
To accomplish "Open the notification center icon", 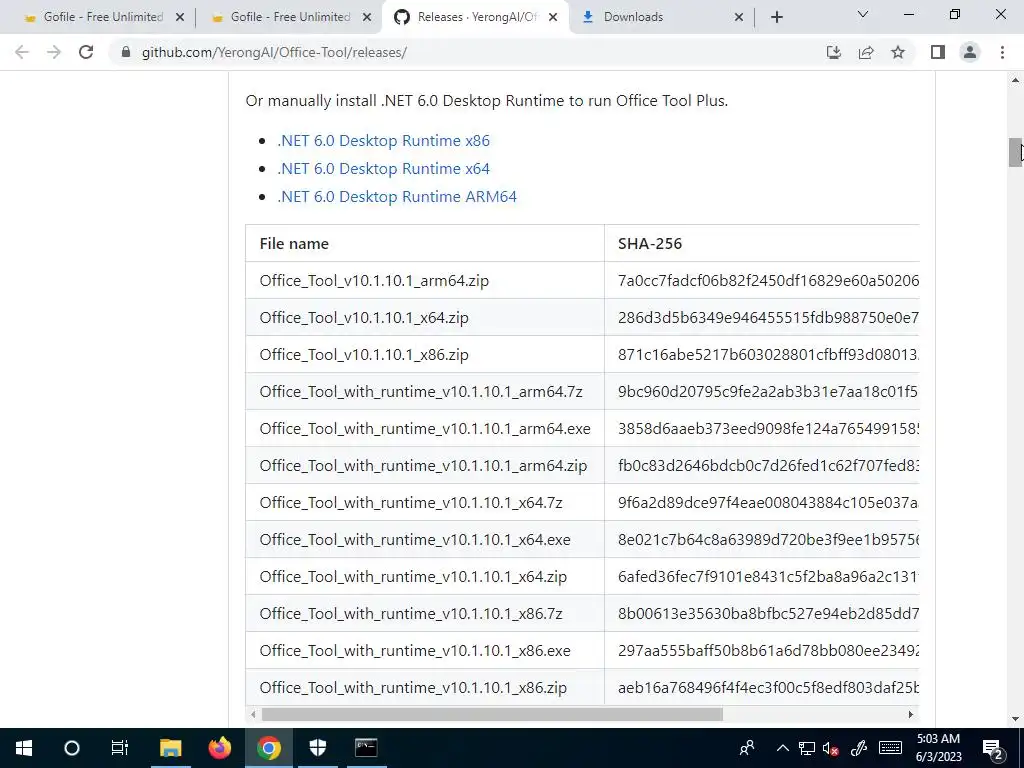I will (993, 748).
